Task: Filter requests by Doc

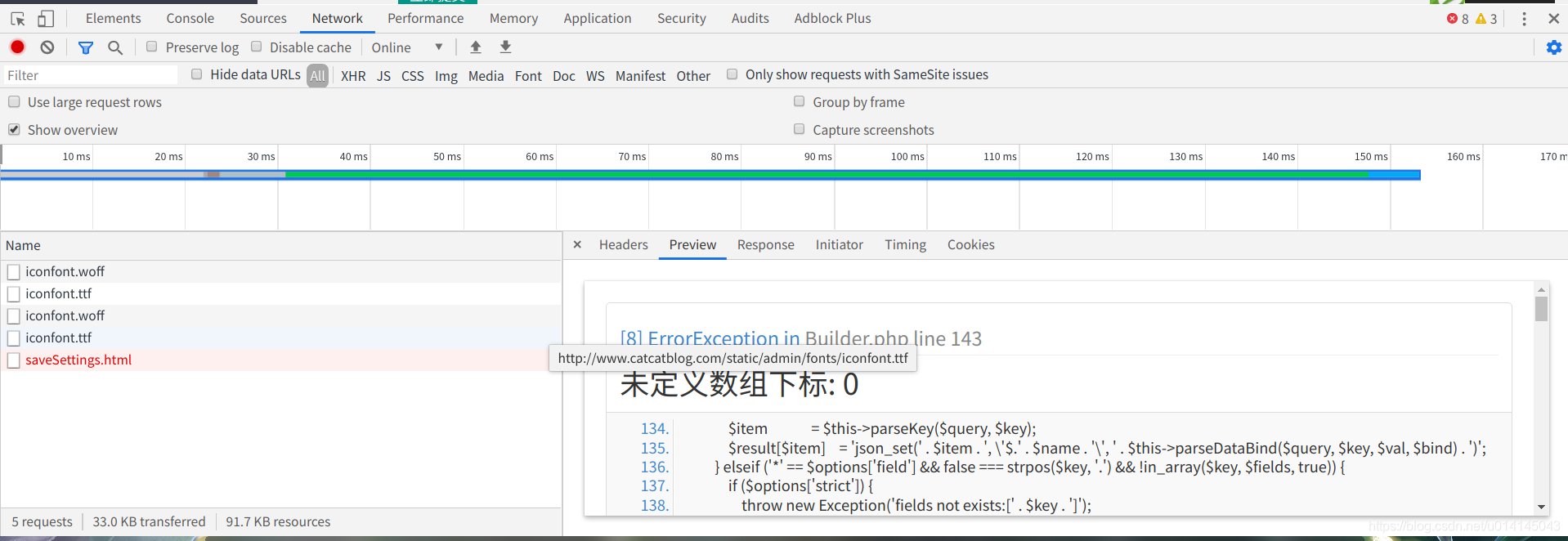Action: coord(563,75)
